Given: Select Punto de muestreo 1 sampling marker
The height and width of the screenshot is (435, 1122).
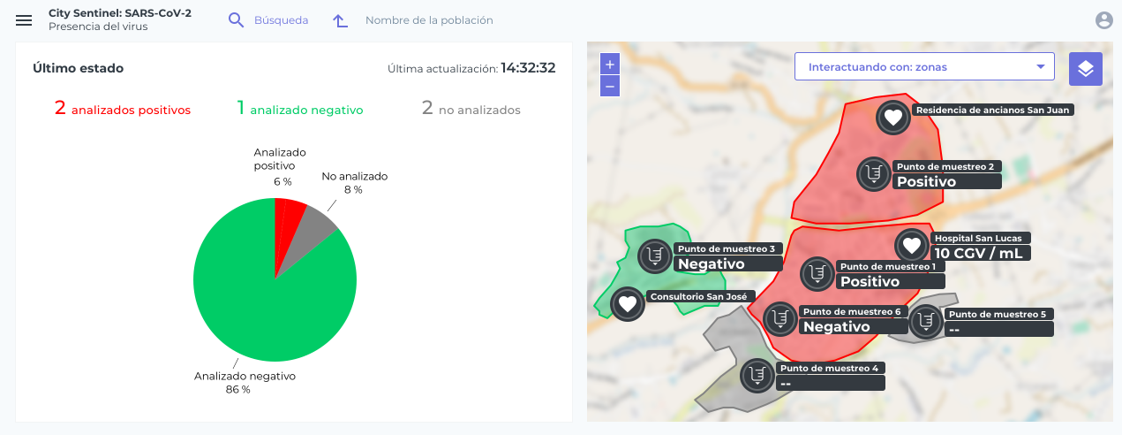Looking at the screenshot, I should pos(816,273).
